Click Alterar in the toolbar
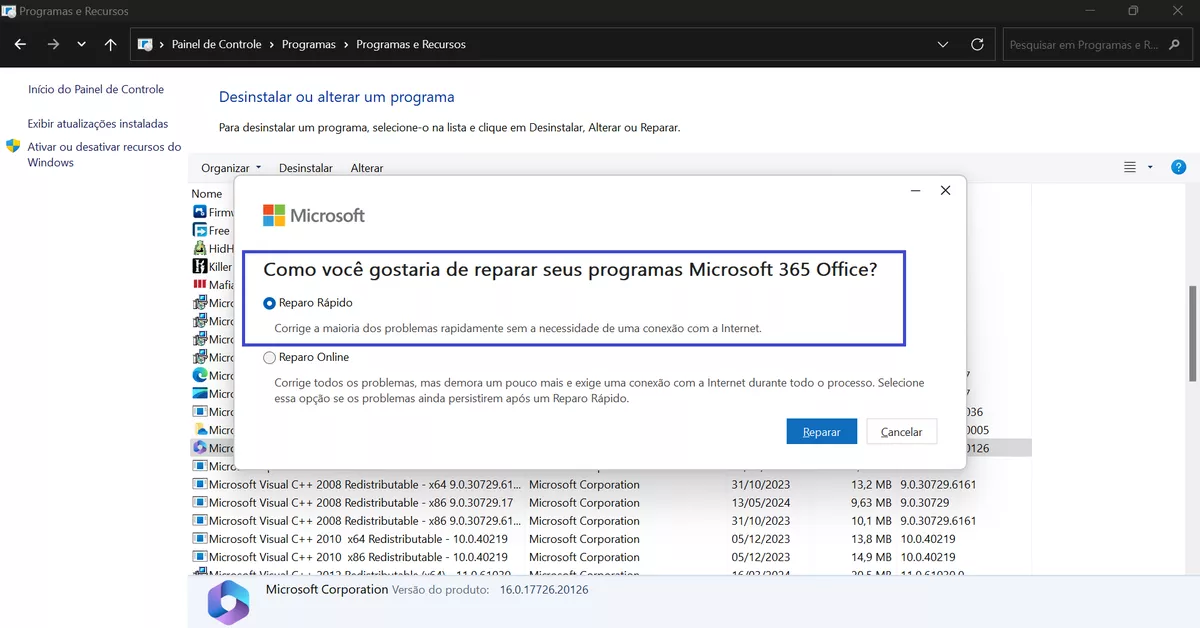The height and width of the screenshot is (628, 1200). click(x=367, y=168)
